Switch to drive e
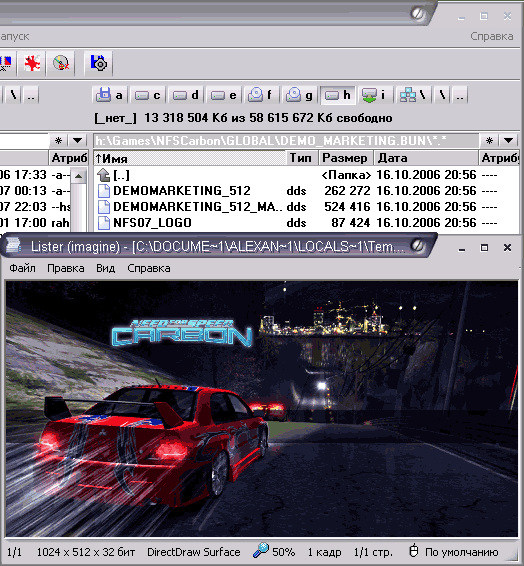 click(x=224, y=95)
